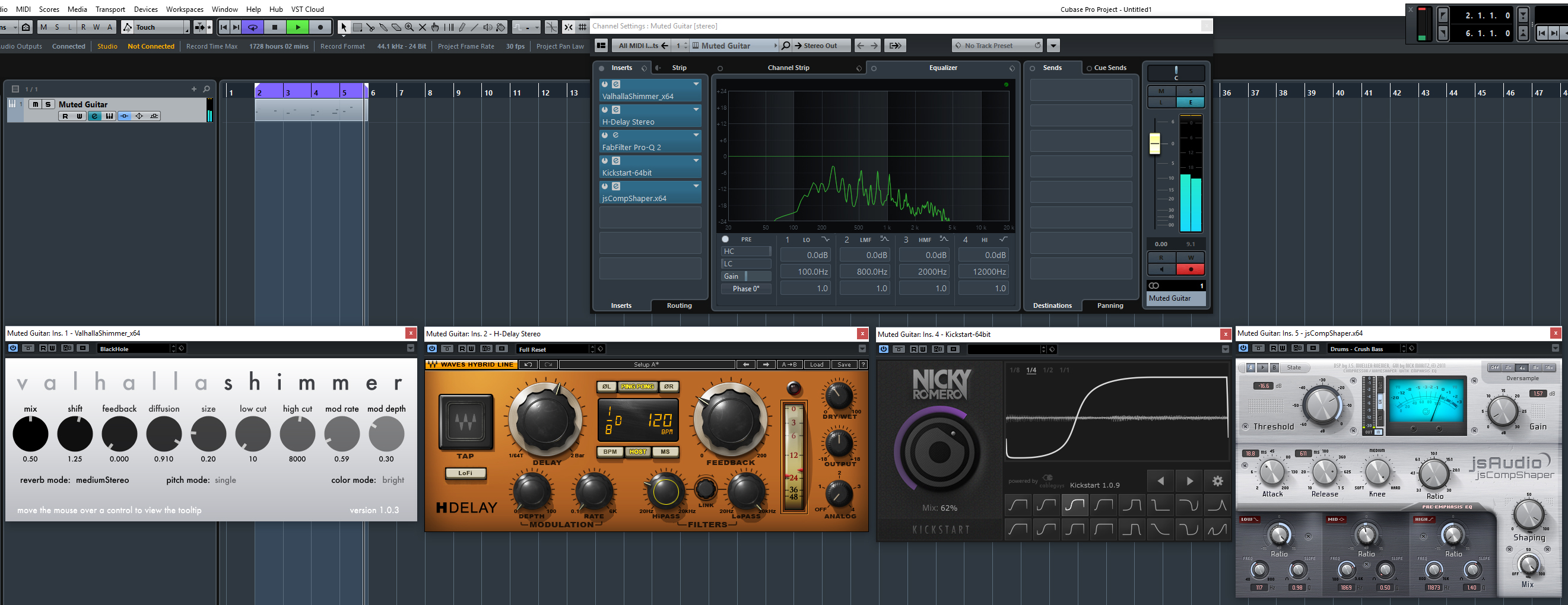
Task: Adjust the PRE Gain slider
Action: tap(745, 276)
